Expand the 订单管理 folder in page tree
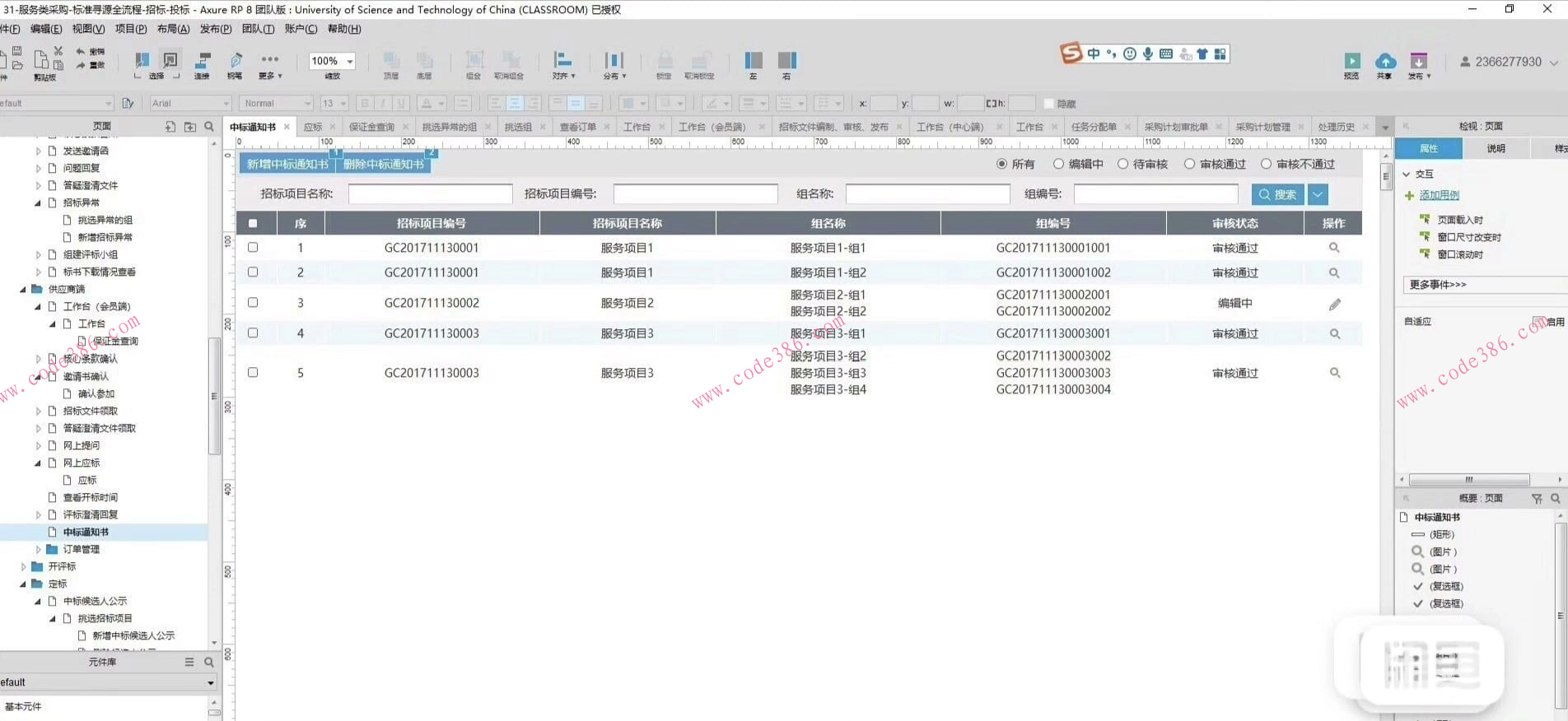 38,549
